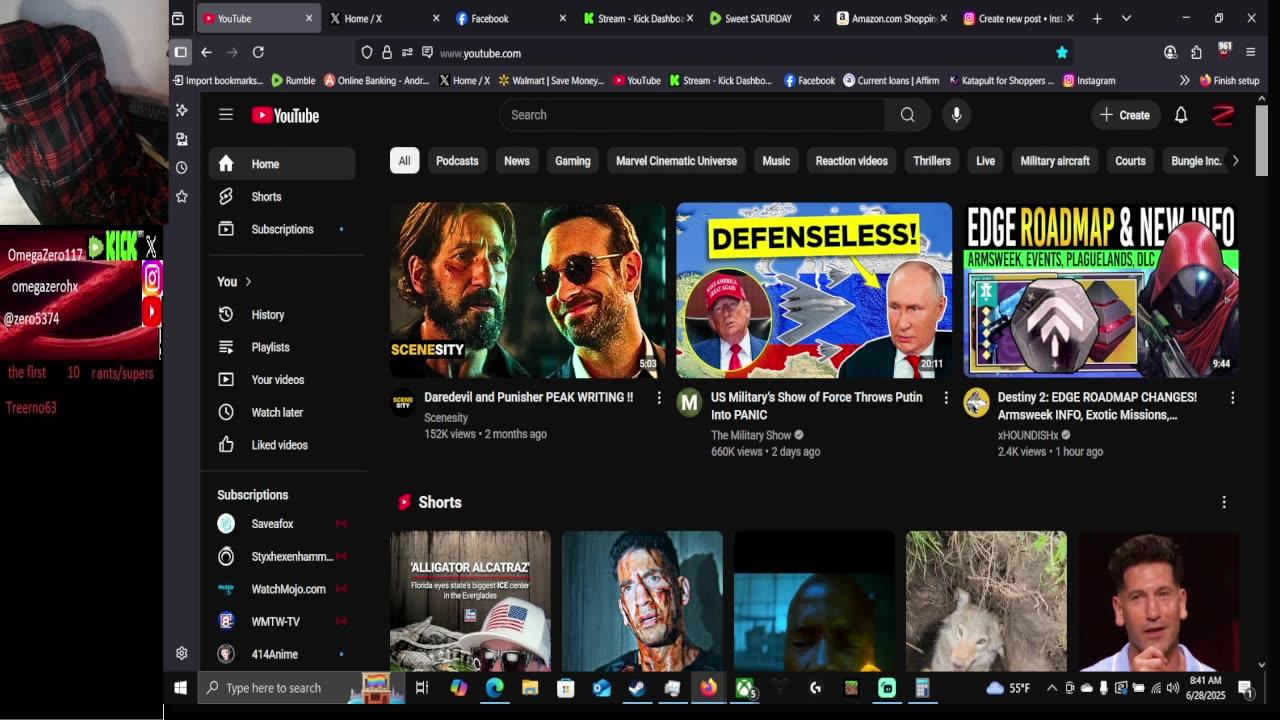Image resolution: width=1280 pixels, height=720 pixels.
Task: Open the WatchMojo.com subscription channel
Action: (x=282, y=589)
